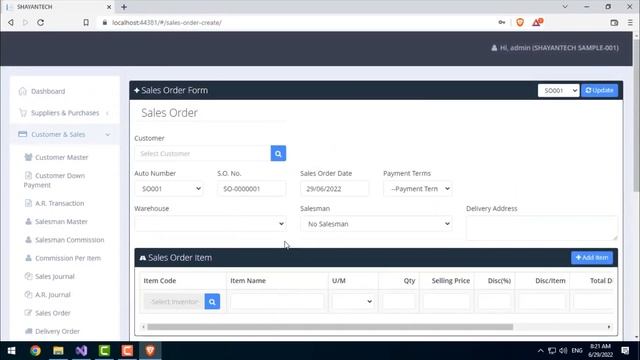The width and height of the screenshot is (640, 360).
Task: Click the Sales Journal icon
Action: [28, 276]
